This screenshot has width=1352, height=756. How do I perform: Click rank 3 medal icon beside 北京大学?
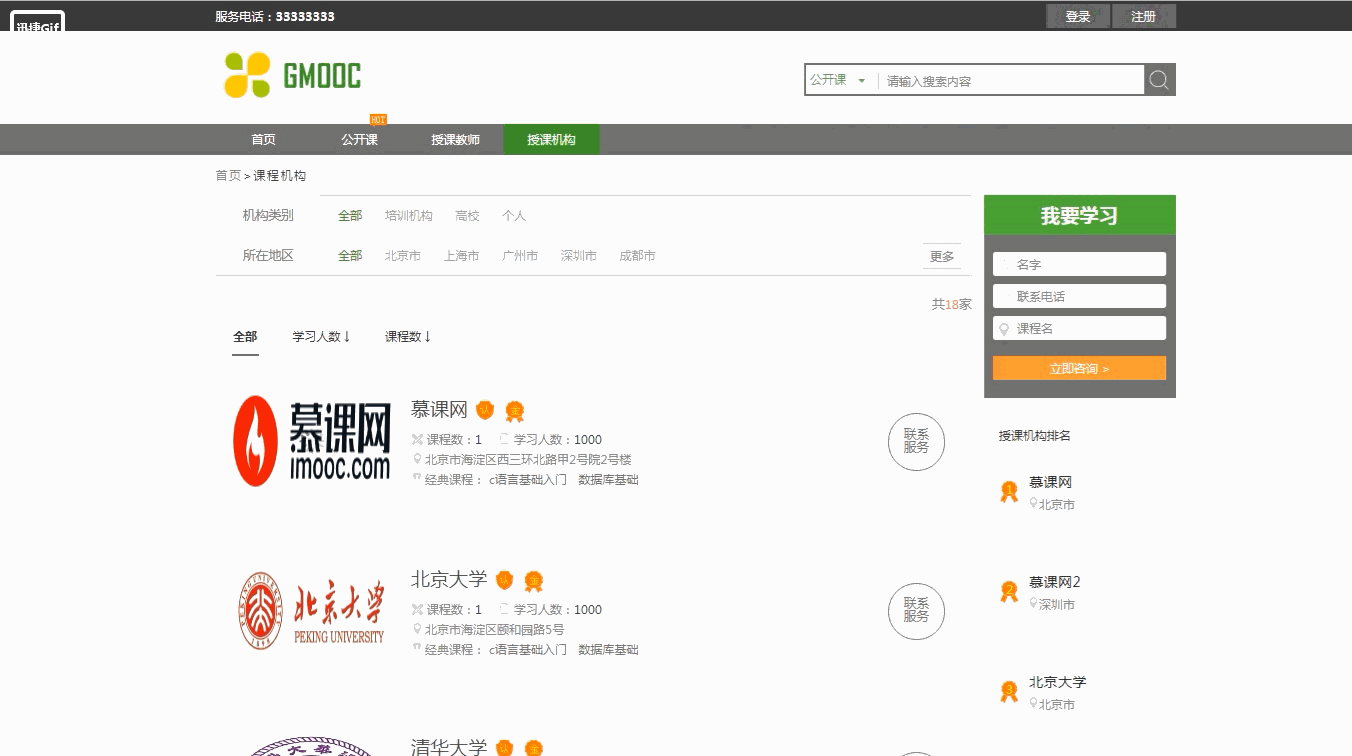tap(1009, 691)
